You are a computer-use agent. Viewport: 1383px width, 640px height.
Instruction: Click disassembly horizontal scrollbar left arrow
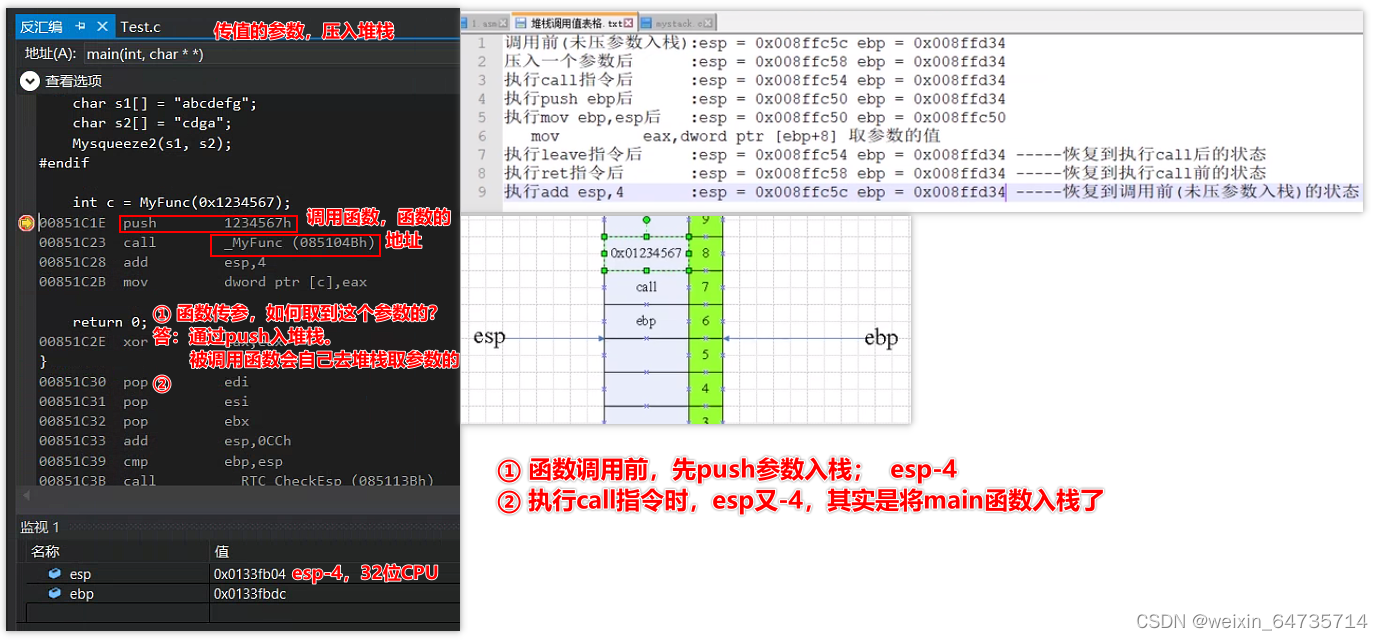26,495
